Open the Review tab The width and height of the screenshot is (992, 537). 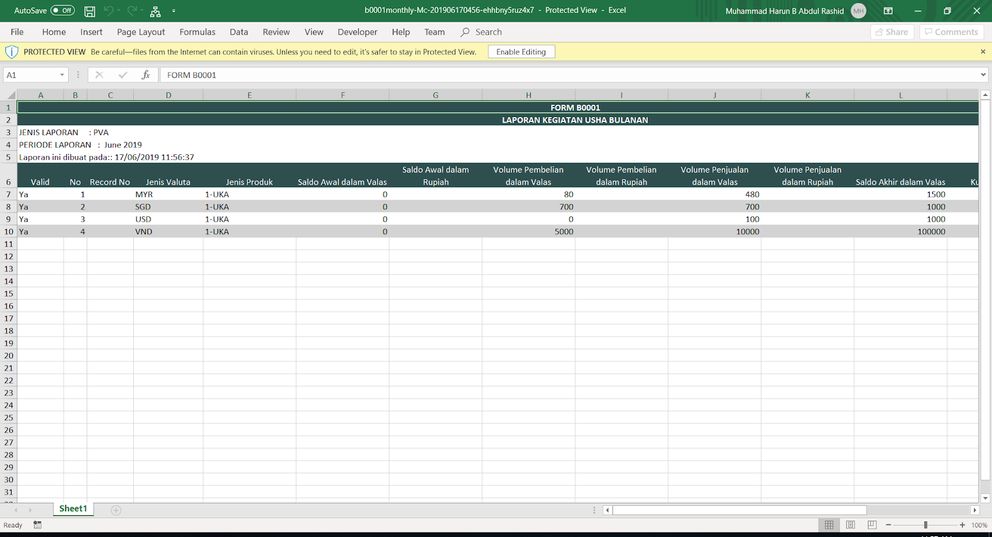(x=276, y=32)
